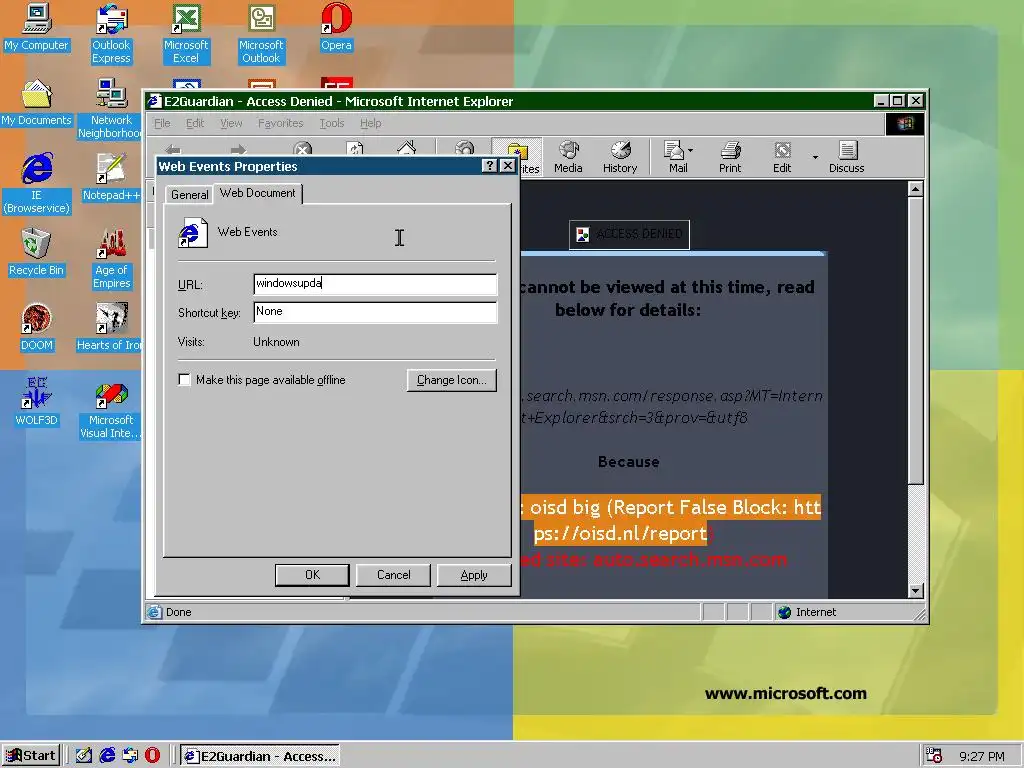Toggle Make this page available offline
This screenshot has height=768, width=1024.
coord(185,379)
